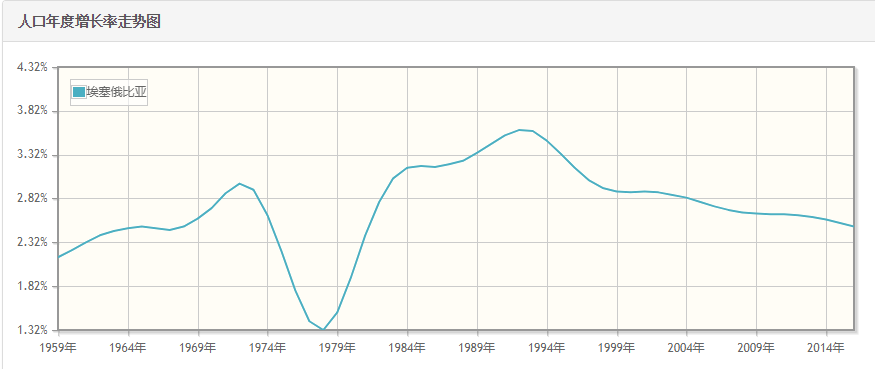Image resolution: width=875 pixels, height=369 pixels.
Task: Select the 1999年 x-axis label
Action: coord(616,348)
